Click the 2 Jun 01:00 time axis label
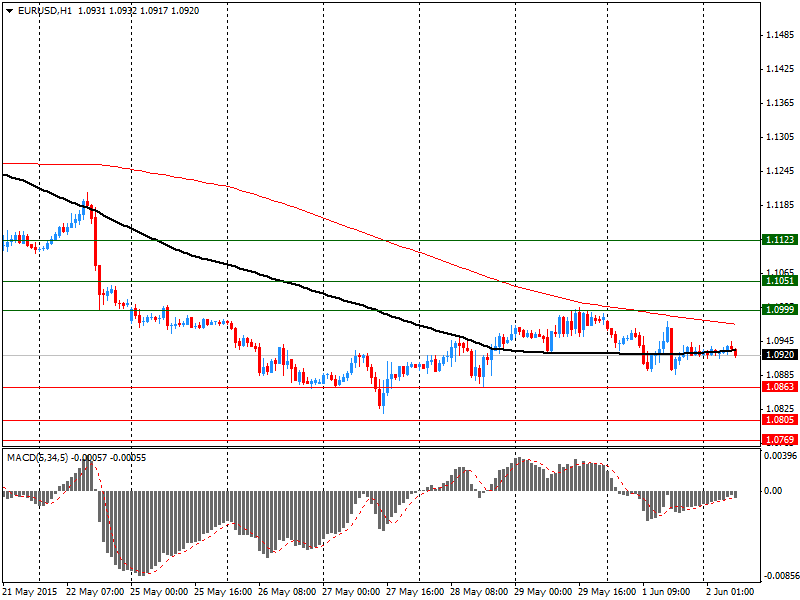Viewport: 800px width, 600px height. (730, 592)
